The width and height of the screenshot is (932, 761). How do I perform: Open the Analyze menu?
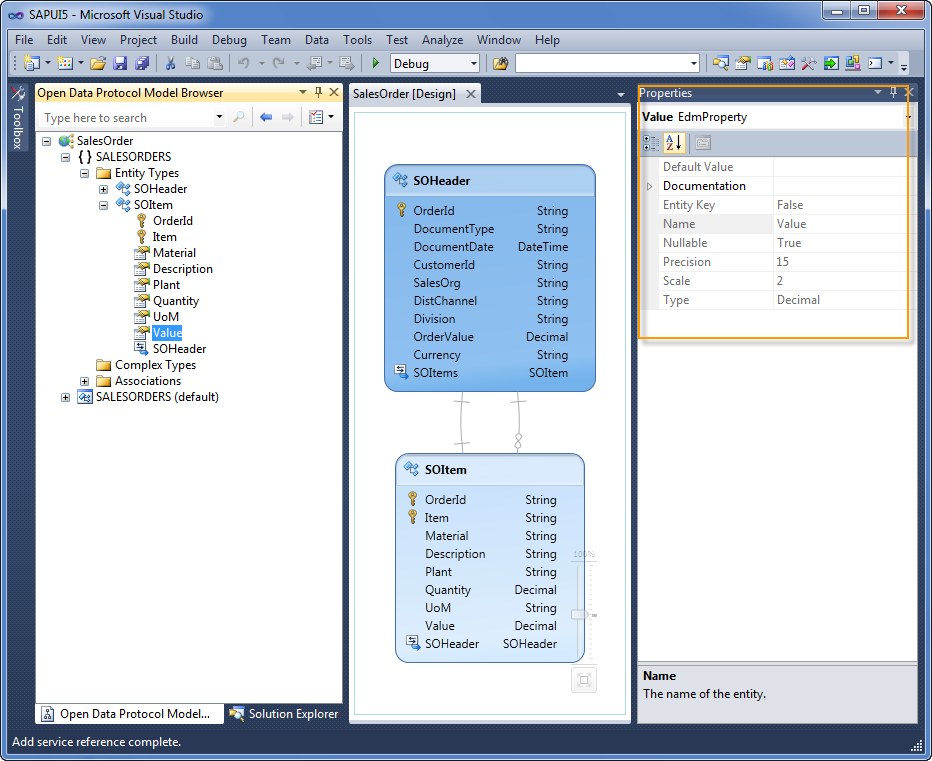(442, 40)
